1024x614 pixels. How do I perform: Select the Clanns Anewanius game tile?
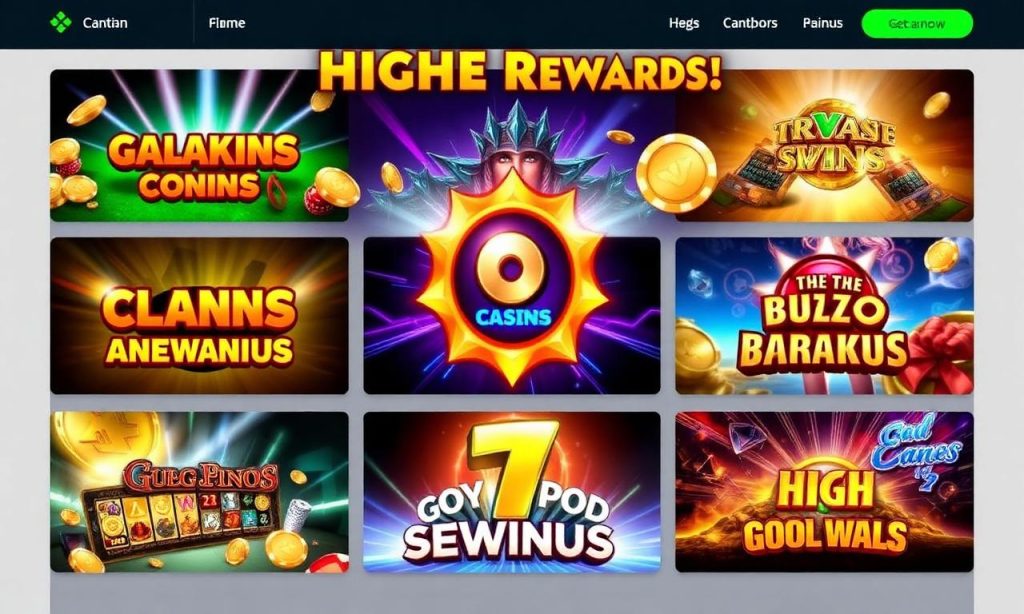point(199,315)
